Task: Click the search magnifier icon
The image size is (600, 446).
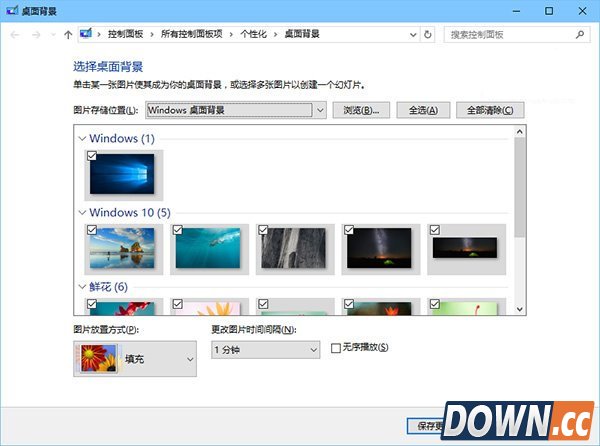Action: [580, 35]
